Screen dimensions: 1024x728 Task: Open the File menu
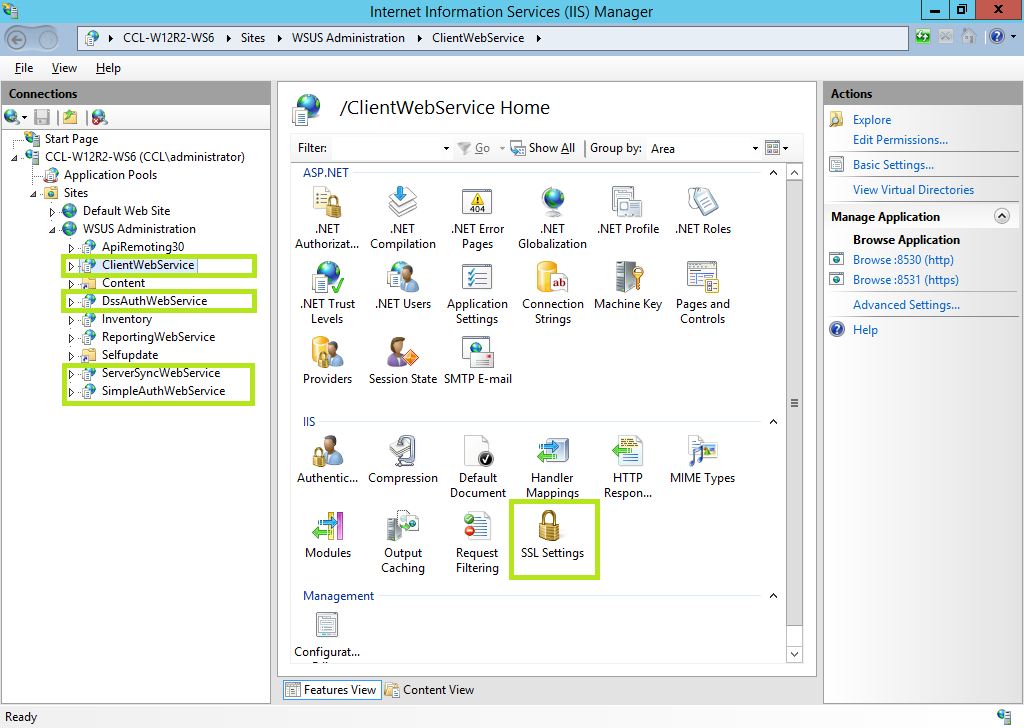tap(24, 68)
